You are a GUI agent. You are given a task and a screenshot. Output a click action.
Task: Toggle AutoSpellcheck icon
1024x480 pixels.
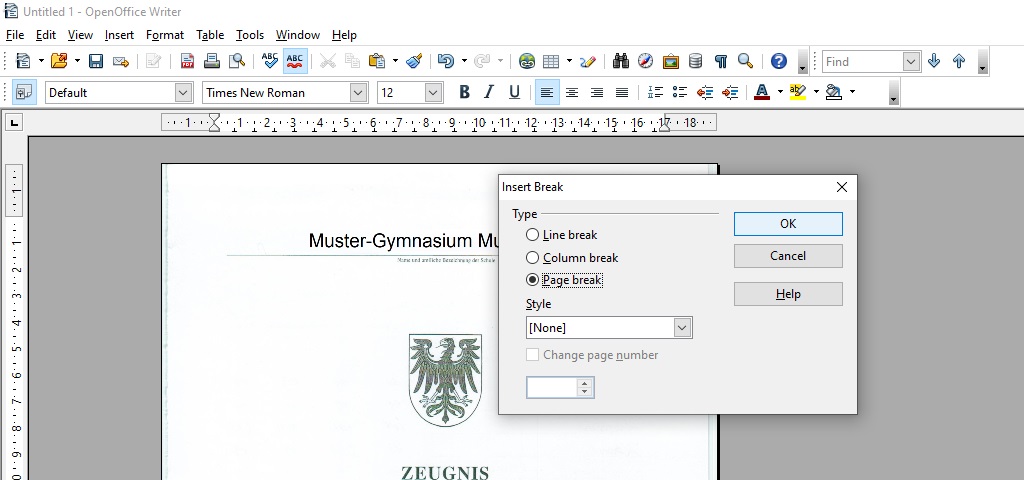pos(295,61)
